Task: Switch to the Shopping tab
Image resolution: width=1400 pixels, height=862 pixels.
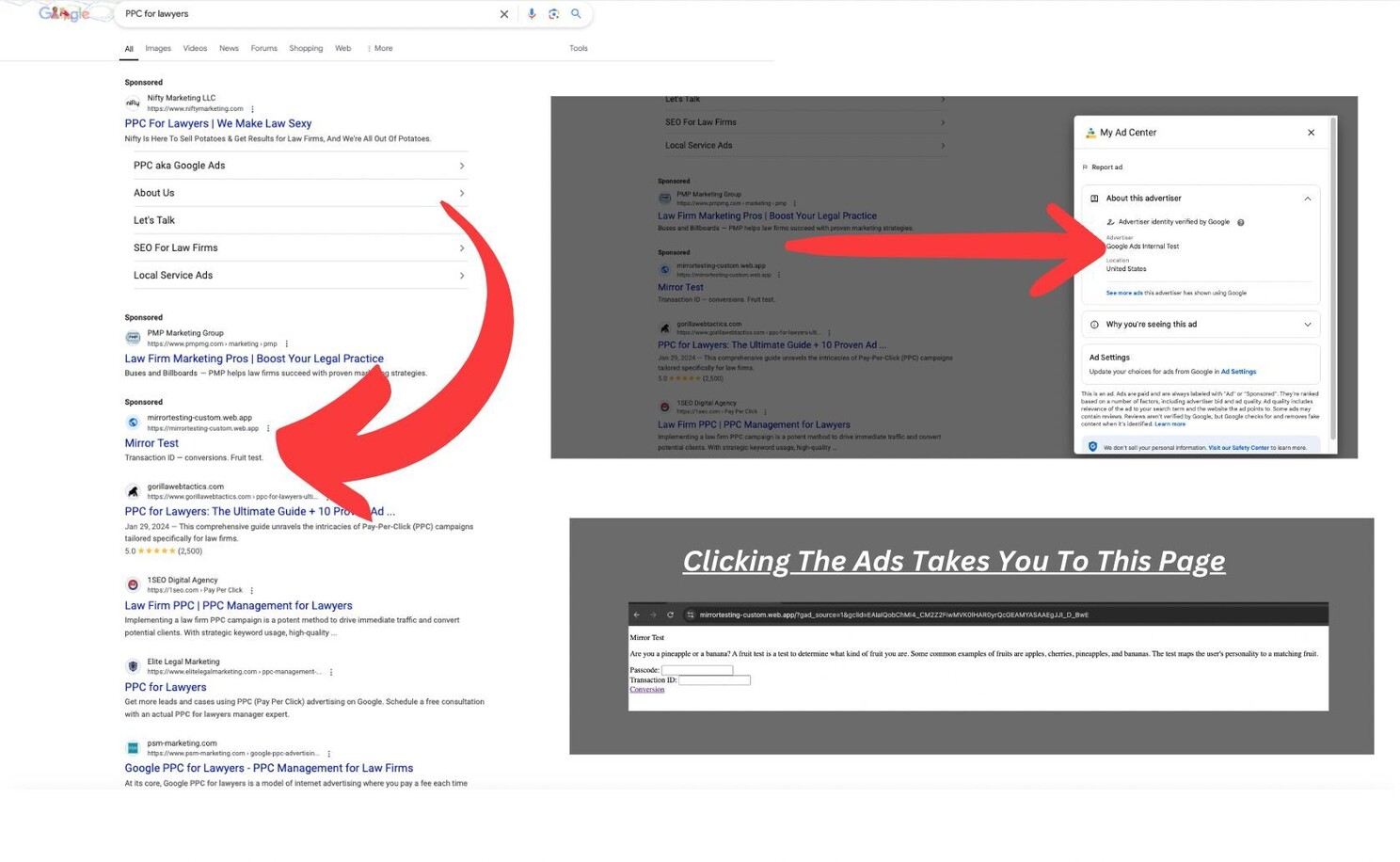Action: tap(306, 48)
